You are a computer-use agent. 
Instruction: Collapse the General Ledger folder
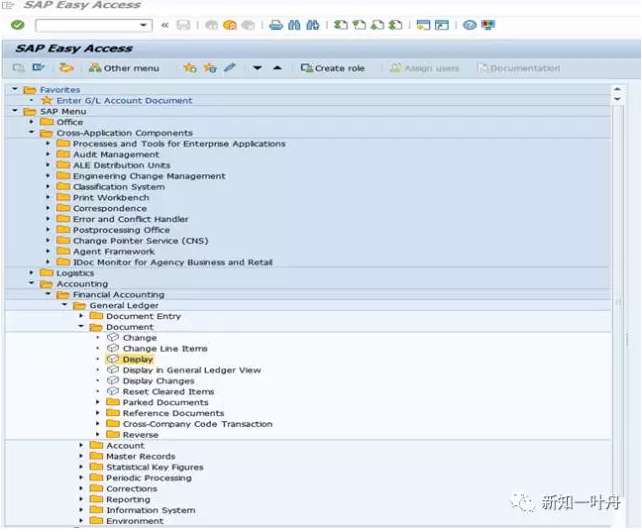tap(65, 305)
